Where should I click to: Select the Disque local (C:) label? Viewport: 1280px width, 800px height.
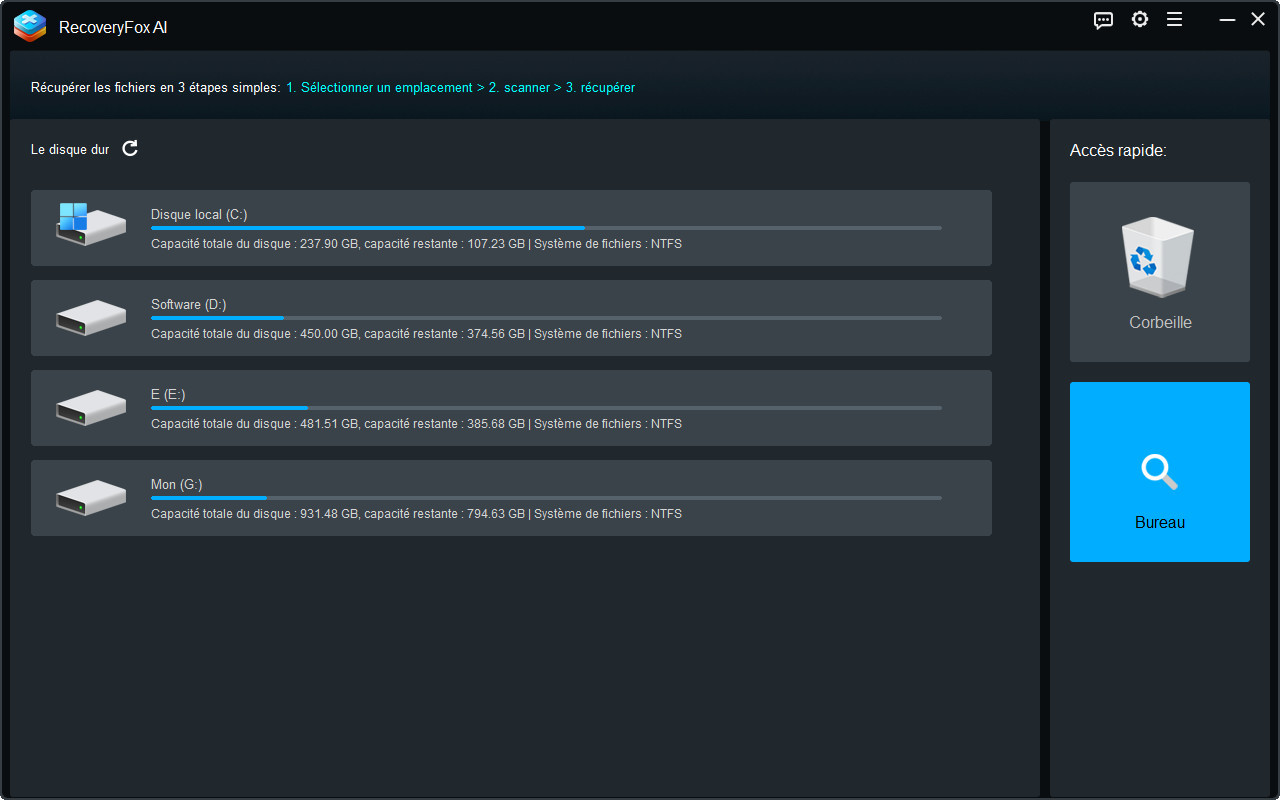pyautogui.click(x=199, y=214)
